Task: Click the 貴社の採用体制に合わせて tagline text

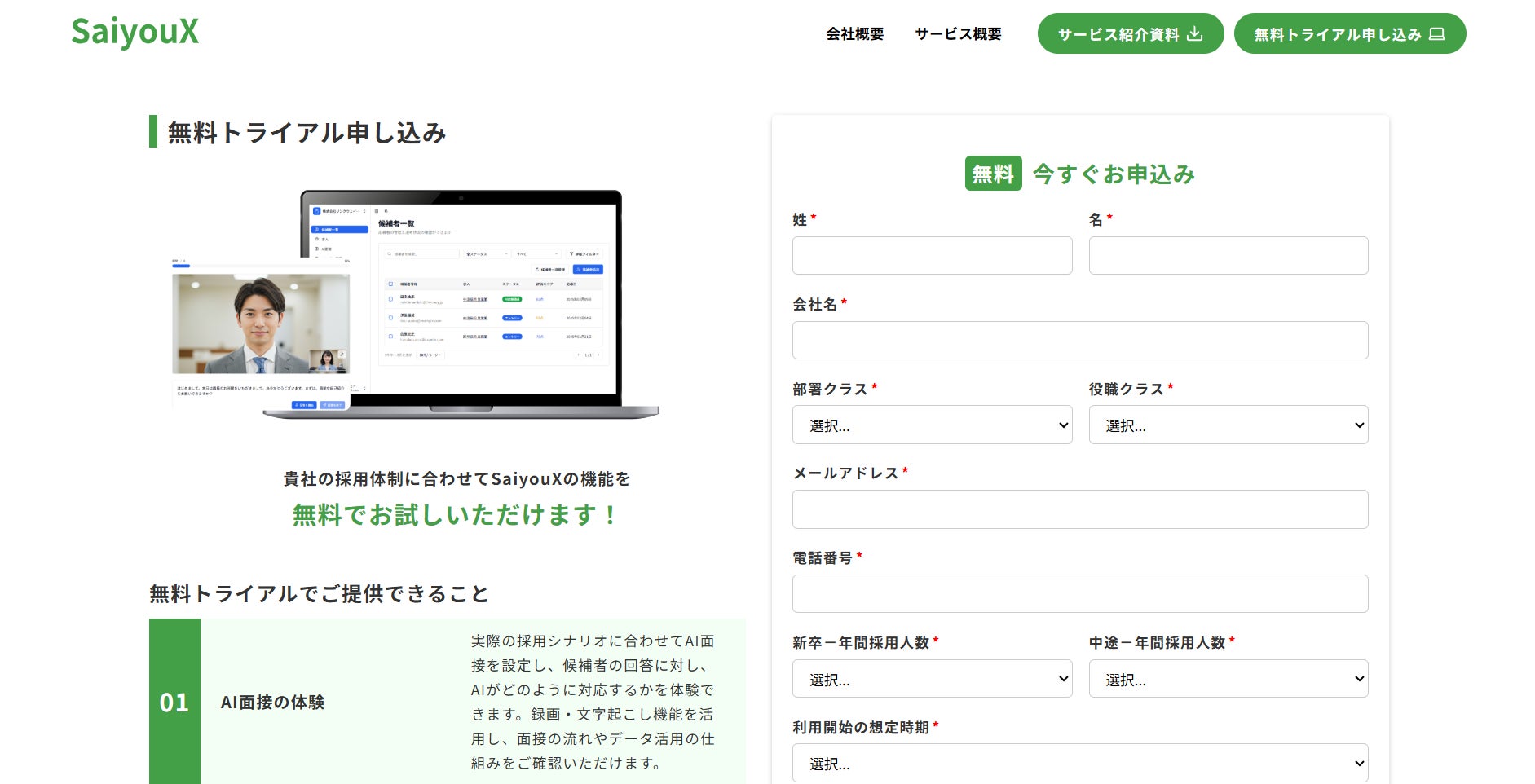Action: [457, 479]
